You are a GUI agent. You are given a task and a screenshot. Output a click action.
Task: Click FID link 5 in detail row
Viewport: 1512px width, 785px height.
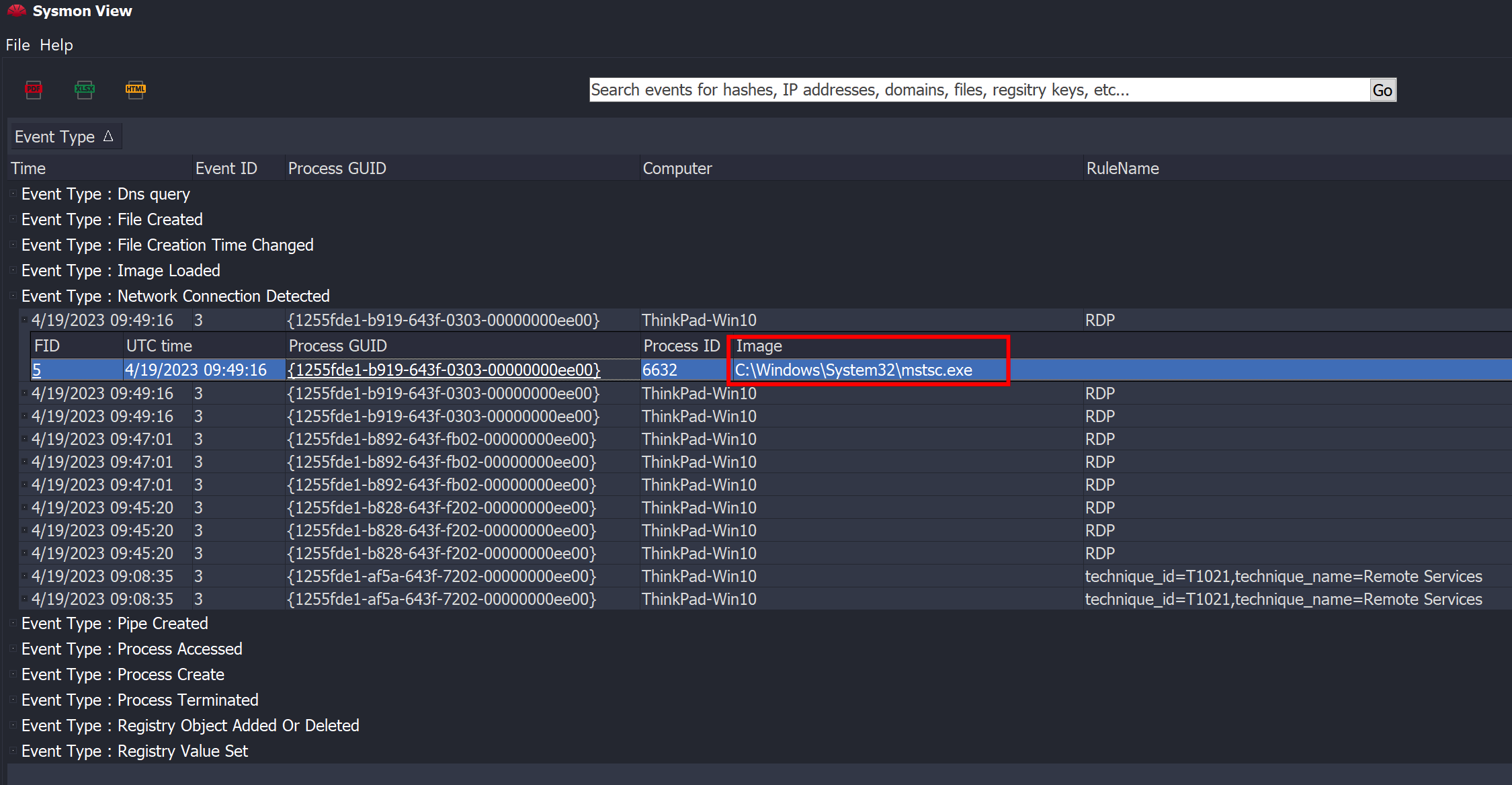coord(37,370)
